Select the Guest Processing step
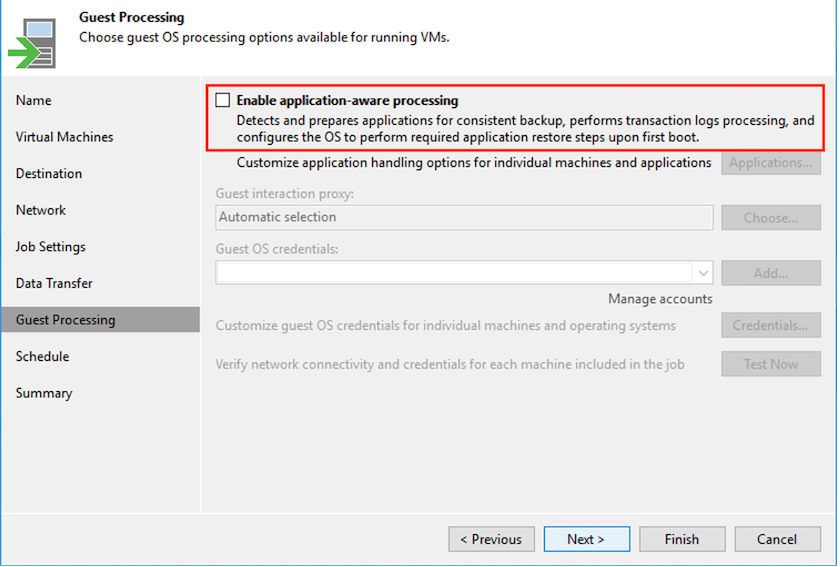The height and width of the screenshot is (567, 840). 66,320
